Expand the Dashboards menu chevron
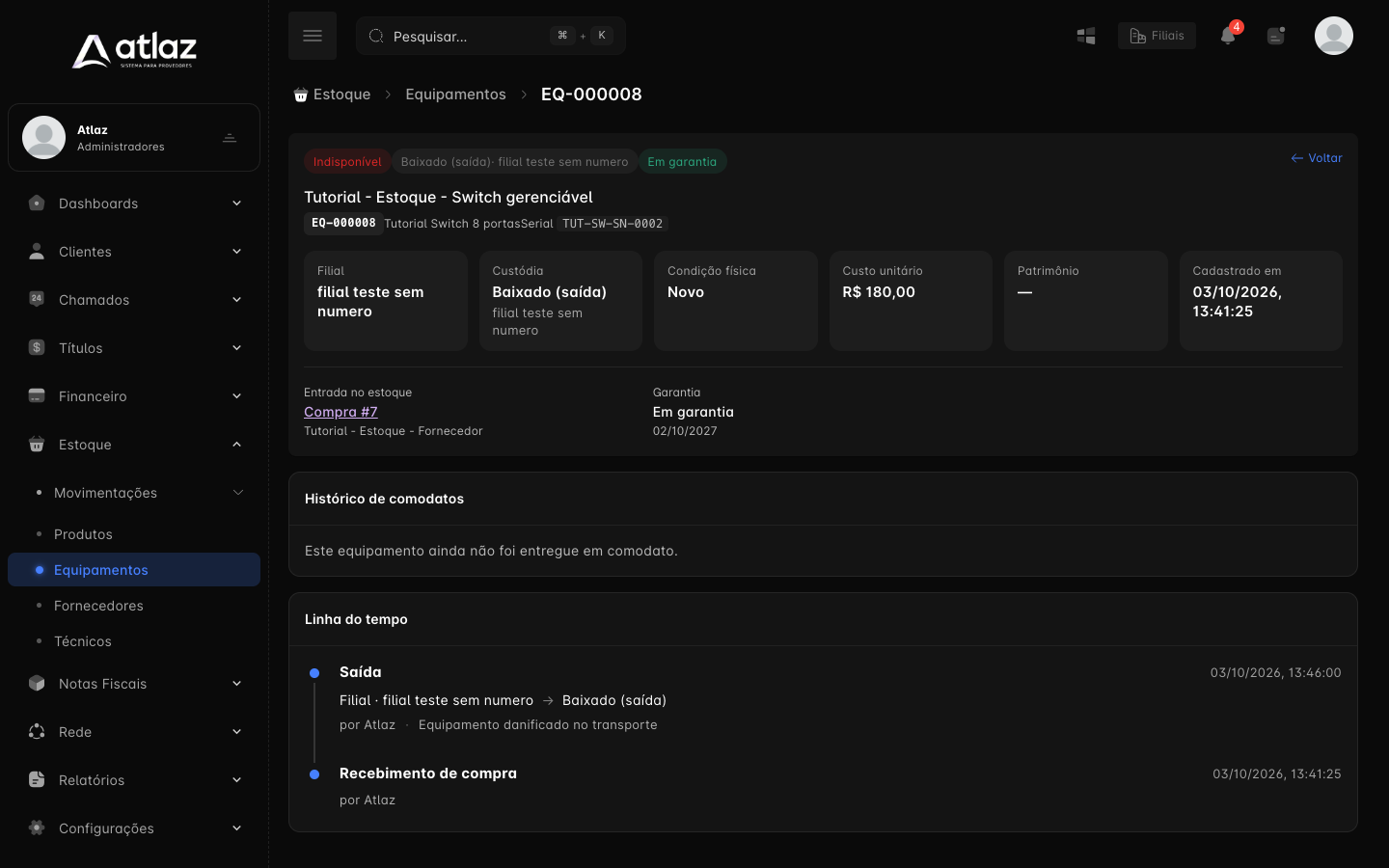Image resolution: width=1389 pixels, height=868 pixels. click(236, 203)
